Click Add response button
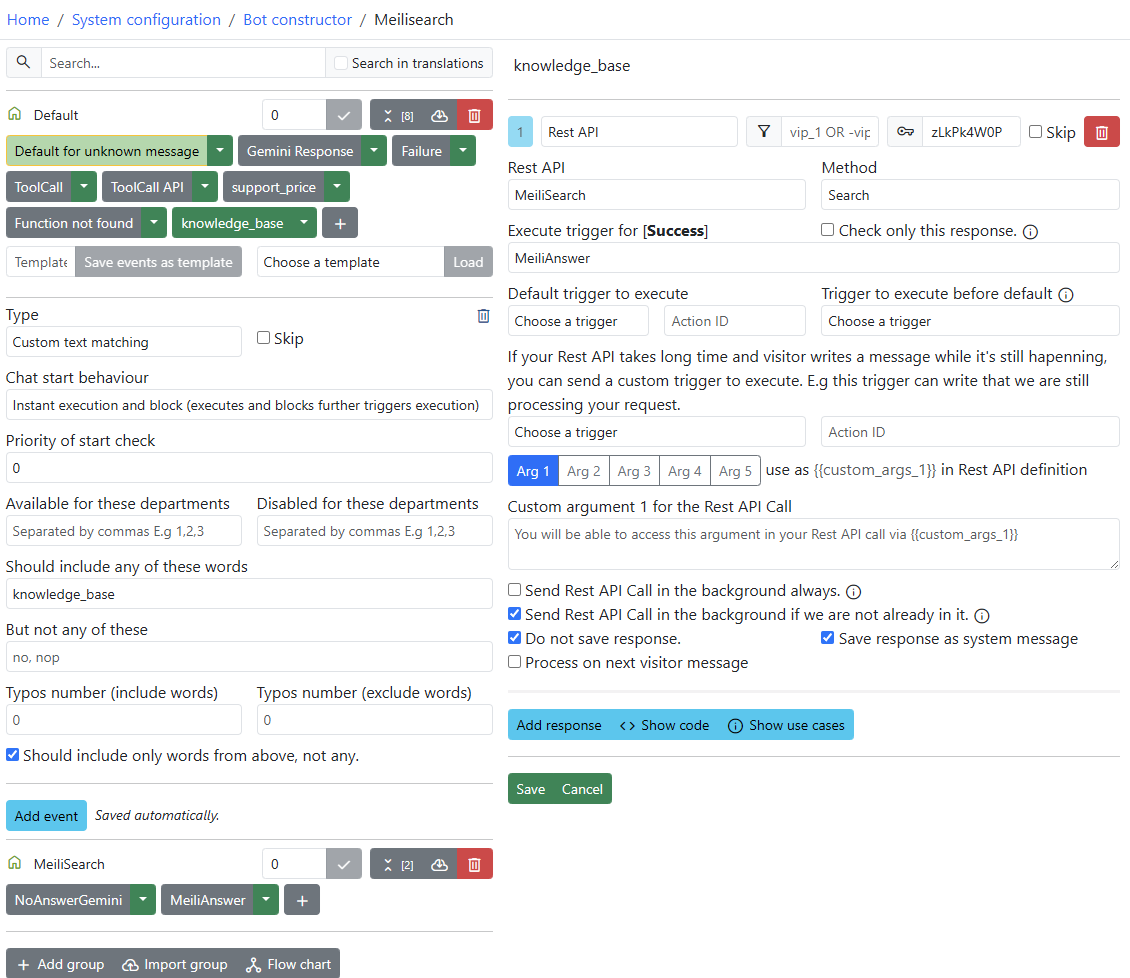 pyautogui.click(x=559, y=726)
